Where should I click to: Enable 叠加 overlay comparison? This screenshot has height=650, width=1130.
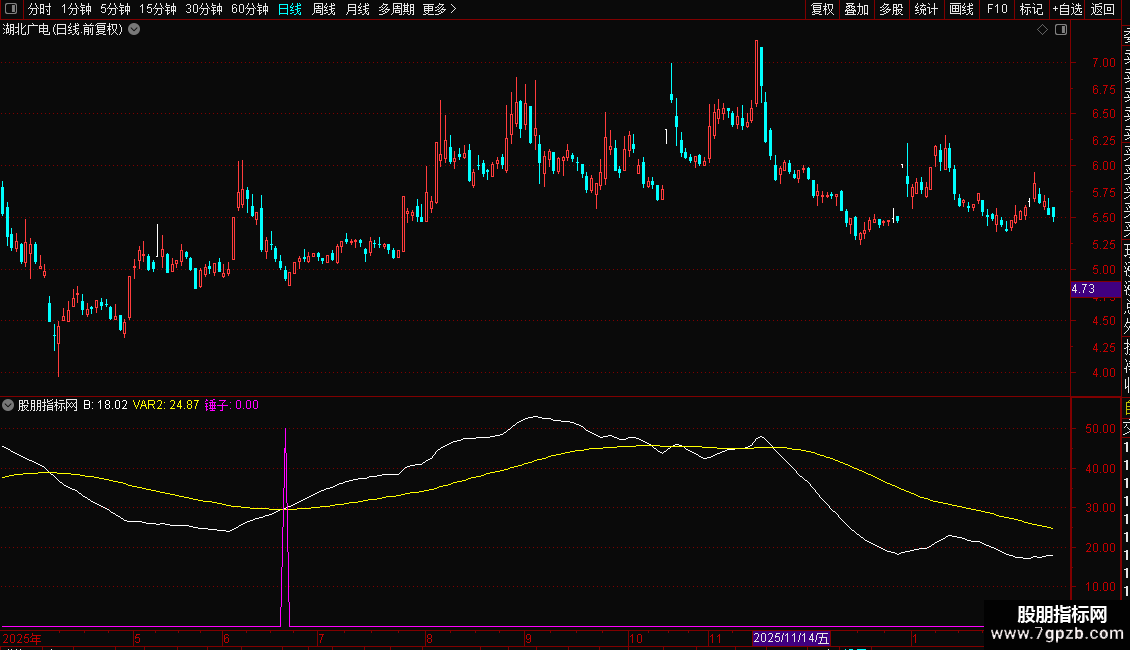coord(856,9)
